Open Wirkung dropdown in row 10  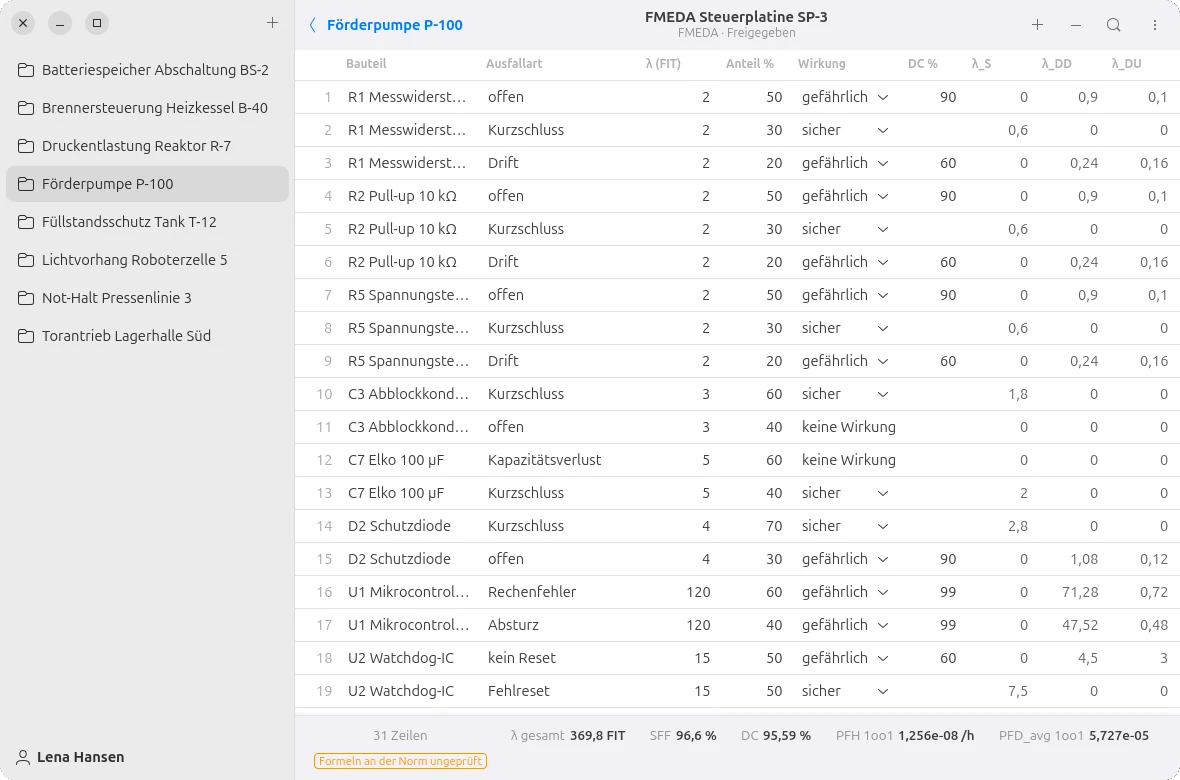click(x=883, y=394)
